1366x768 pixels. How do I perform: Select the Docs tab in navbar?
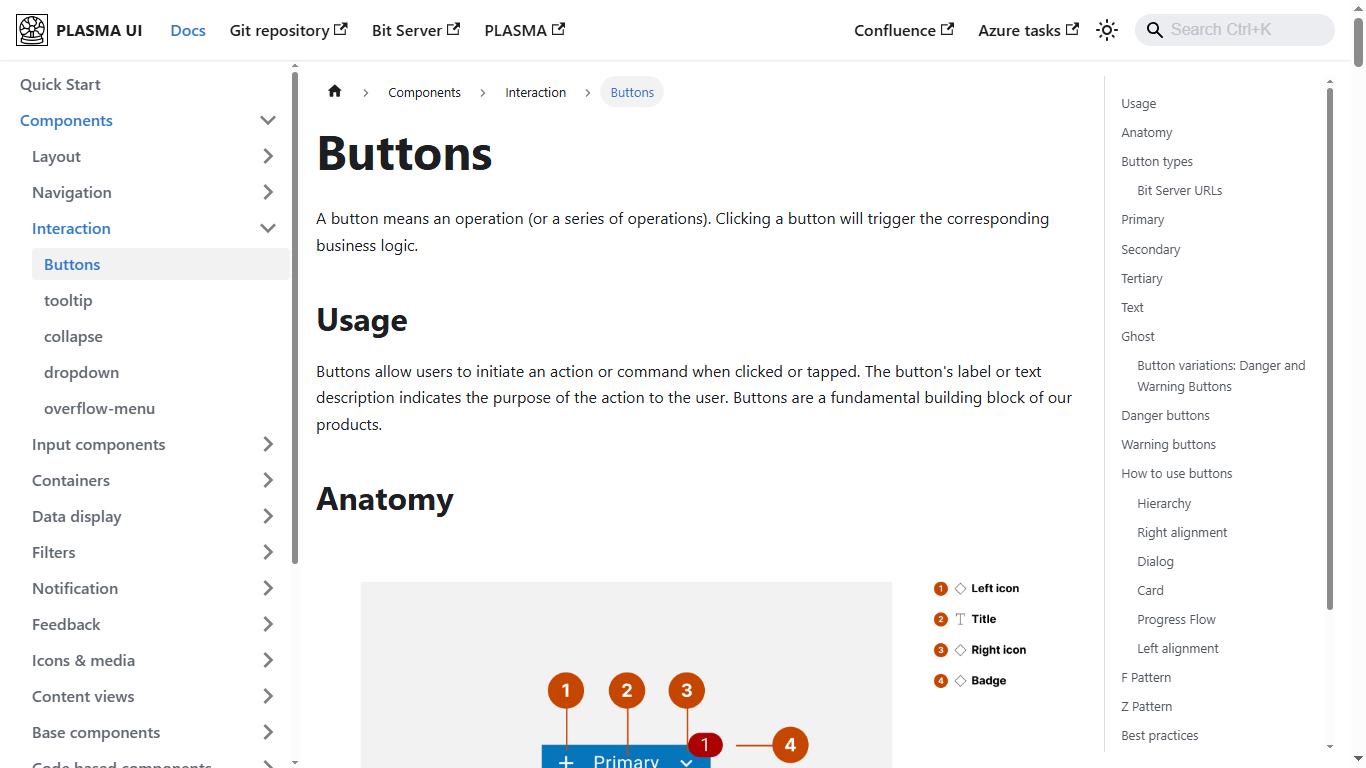point(188,30)
